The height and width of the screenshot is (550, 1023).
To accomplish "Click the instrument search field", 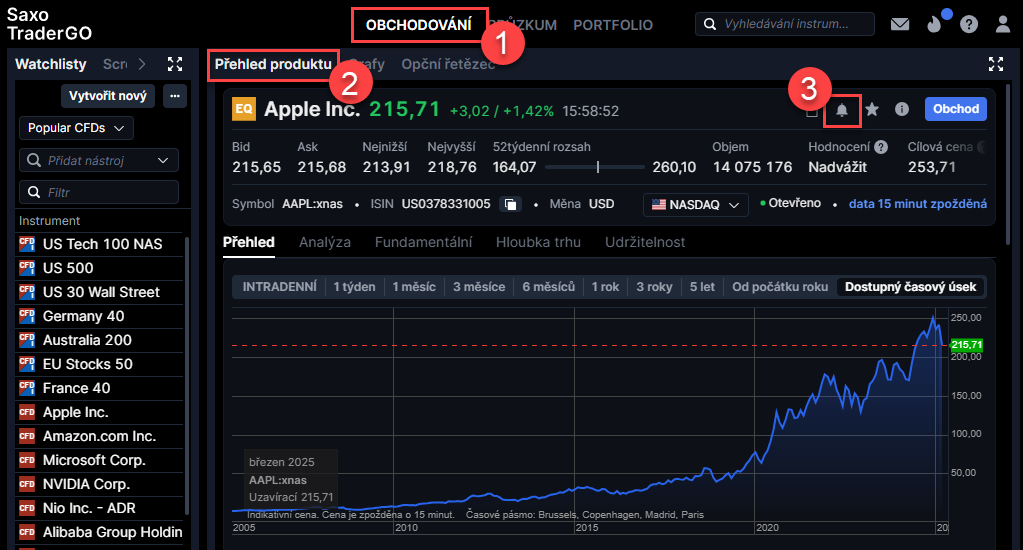I will 785,24.
